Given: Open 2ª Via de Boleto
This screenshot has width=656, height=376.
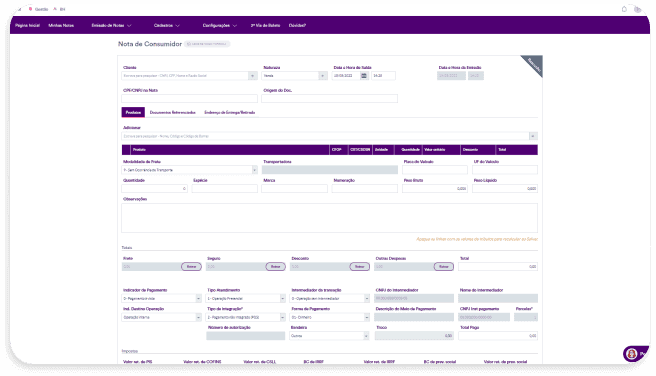Looking at the screenshot, I should (x=265, y=26).
